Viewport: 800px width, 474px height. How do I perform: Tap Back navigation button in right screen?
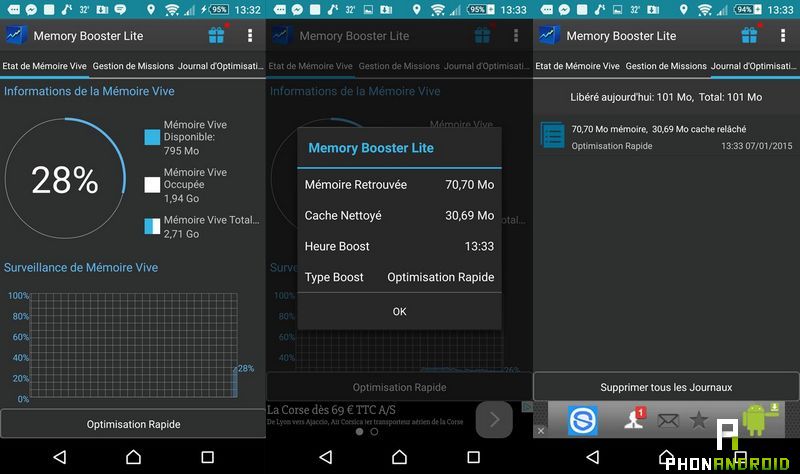[592, 457]
